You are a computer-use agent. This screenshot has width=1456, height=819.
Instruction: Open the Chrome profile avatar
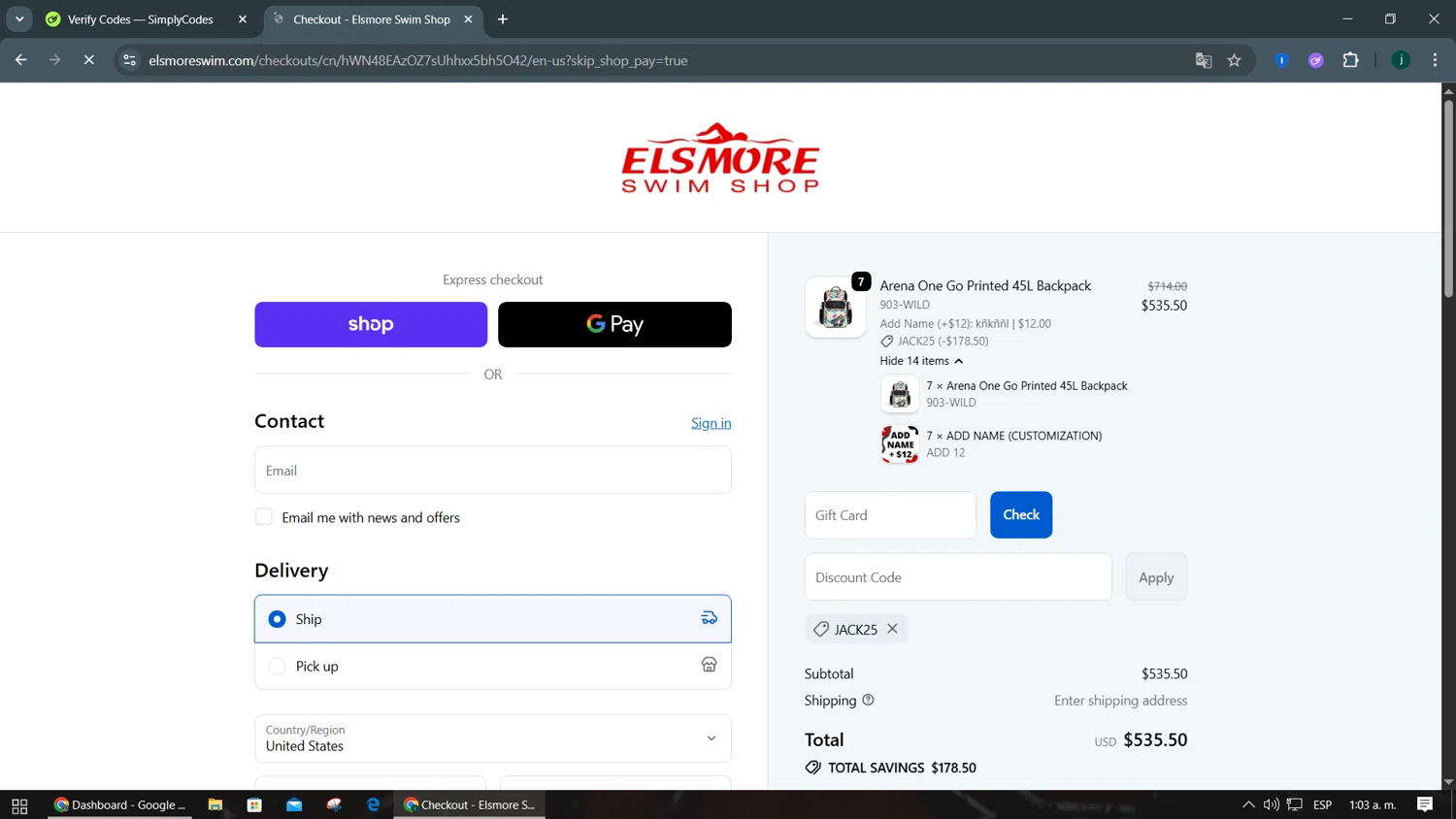1401,60
